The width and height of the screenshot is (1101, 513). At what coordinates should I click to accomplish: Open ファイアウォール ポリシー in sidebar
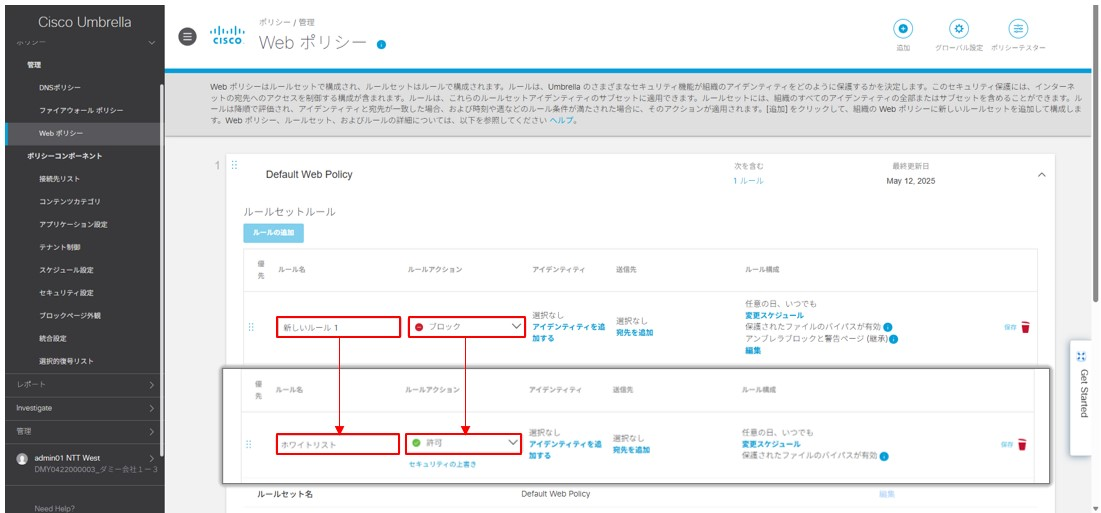[81, 111]
